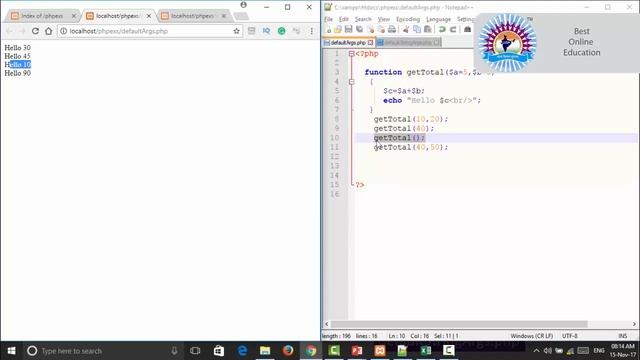The width and height of the screenshot is (640, 360).
Task: Click green circular extension icon in Chrome
Action: pyautogui.click(x=282, y=31)
